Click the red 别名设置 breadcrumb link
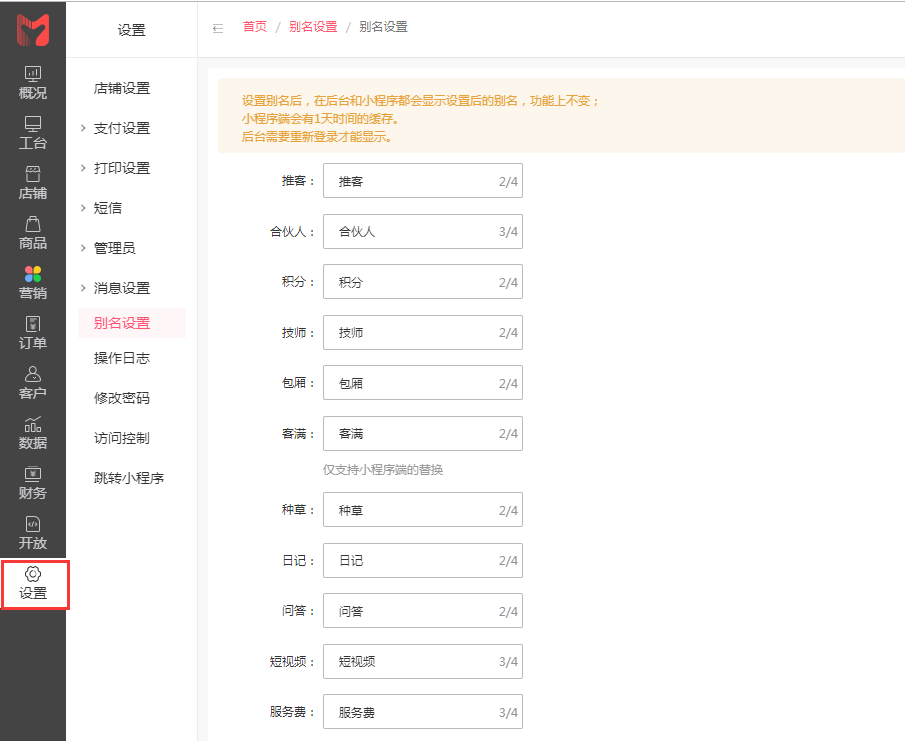 pyautogui.click(x=313, y=27)
